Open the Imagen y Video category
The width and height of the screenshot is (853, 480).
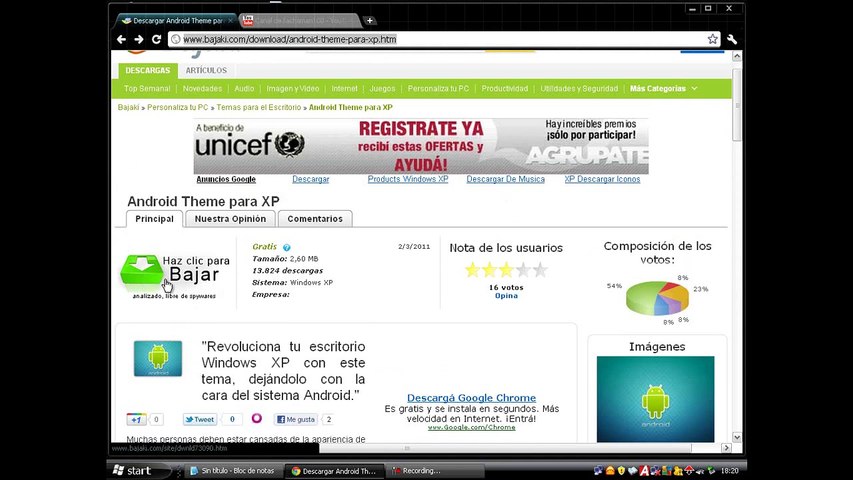click(293, 89)
